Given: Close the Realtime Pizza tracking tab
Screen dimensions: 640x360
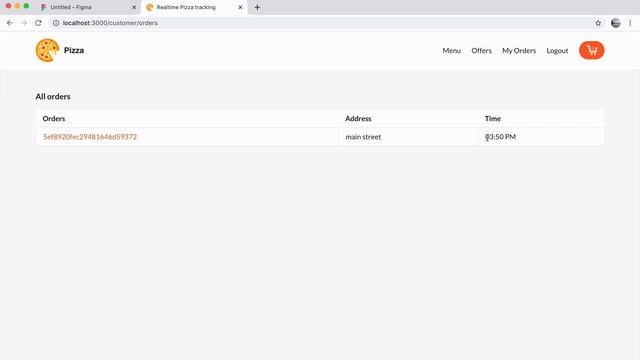Looking at the screenshot, I should click(240, 7).
